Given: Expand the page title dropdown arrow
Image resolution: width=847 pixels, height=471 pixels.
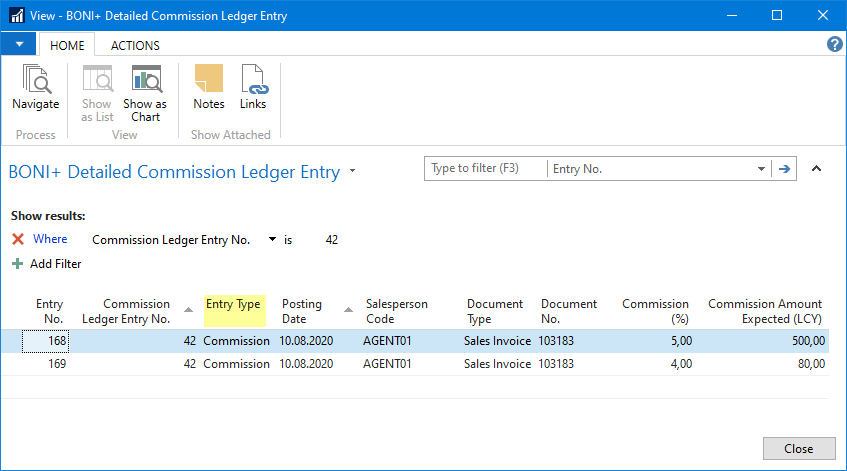Looking at the screenshot, I should [x=352, y=172].
